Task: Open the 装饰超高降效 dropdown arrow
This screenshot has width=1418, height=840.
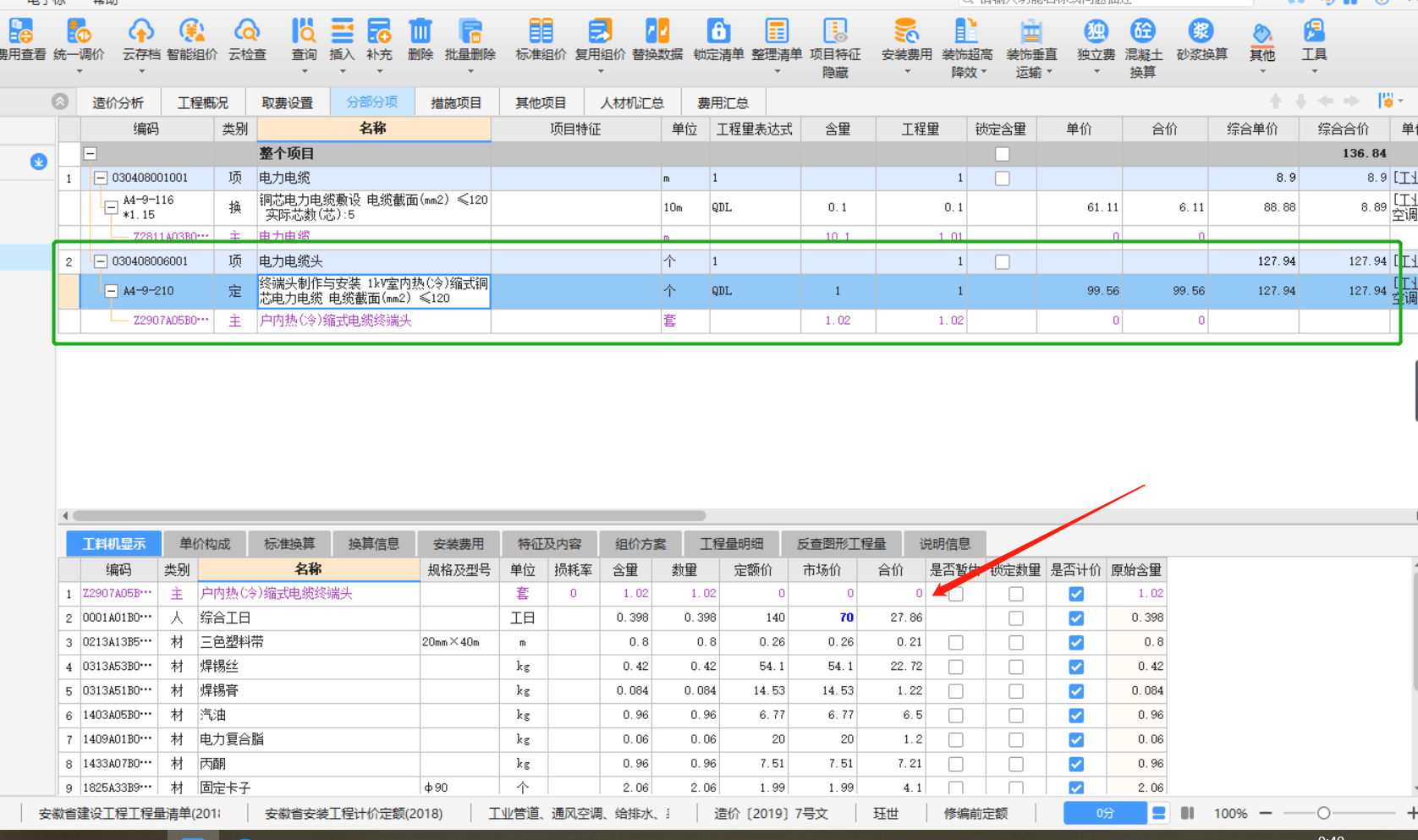Action: click(984, 72)
